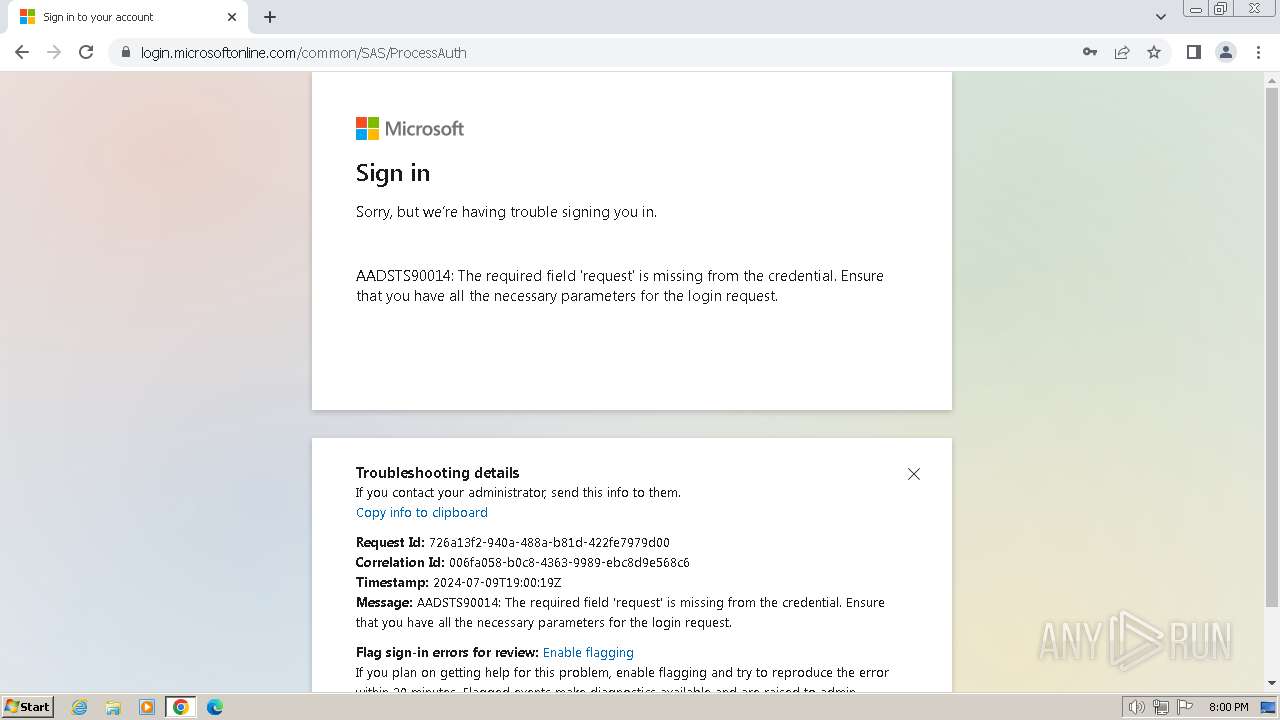This screenshot has width=1280, height=720.
Task: Open the Chrome profile menu
Action: (1226, 52)
